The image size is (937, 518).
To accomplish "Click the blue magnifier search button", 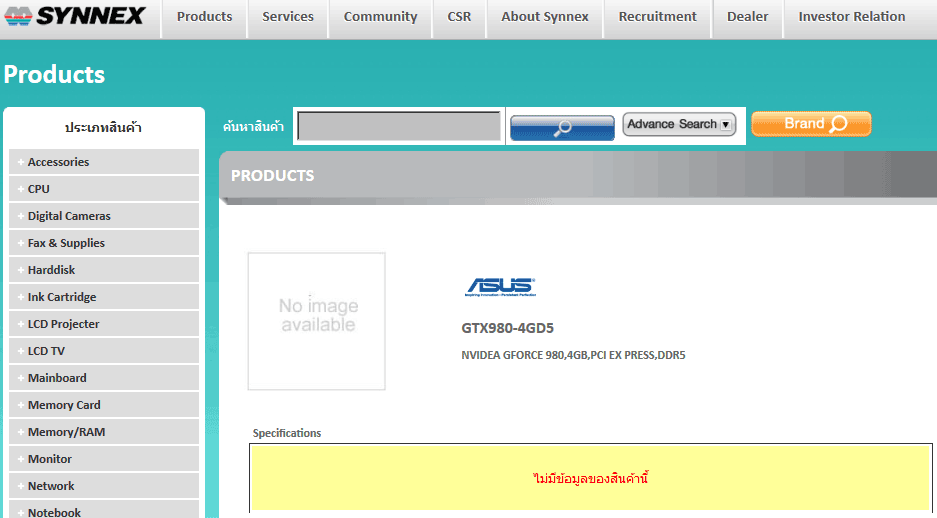I will click(x=562, y=127).
